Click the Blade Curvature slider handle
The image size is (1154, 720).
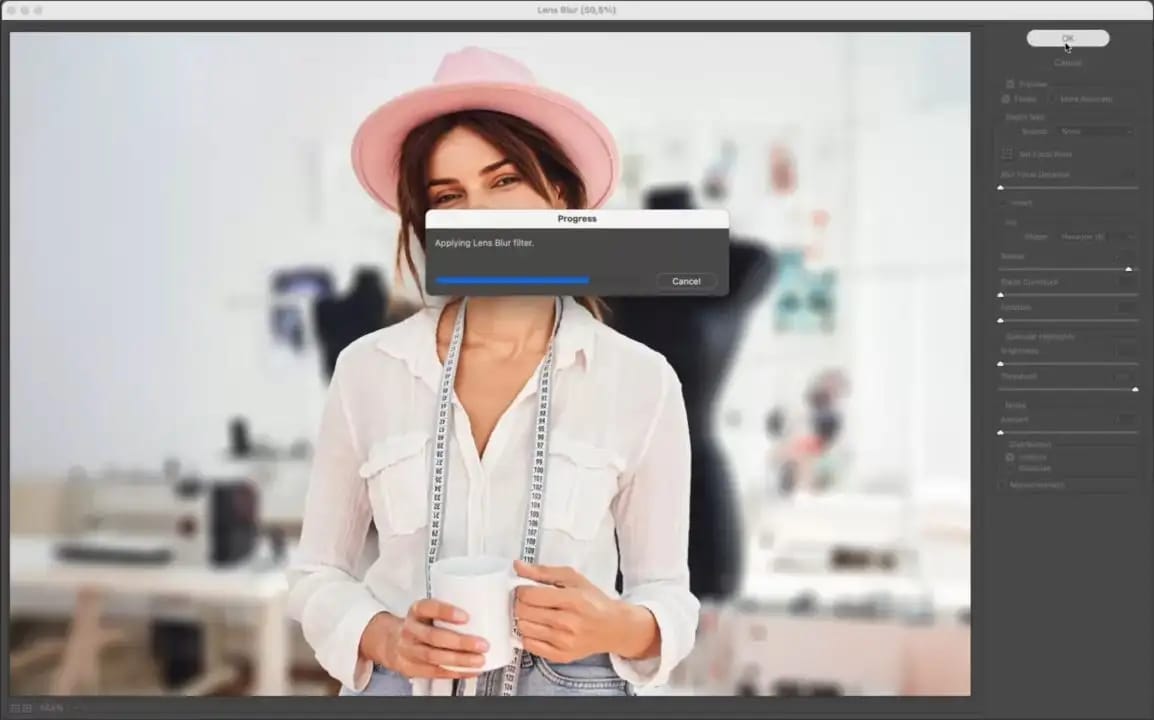pyautogui.click(x=1000, y=294)
